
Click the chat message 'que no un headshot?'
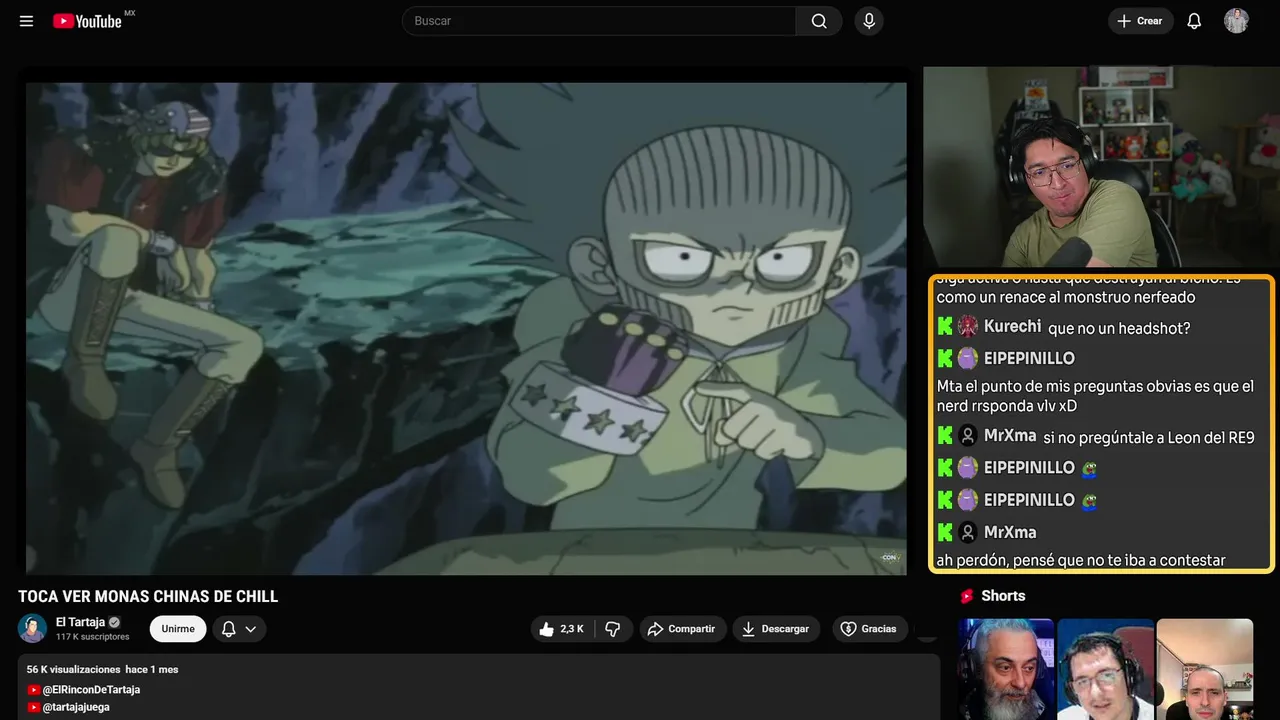1119,328
